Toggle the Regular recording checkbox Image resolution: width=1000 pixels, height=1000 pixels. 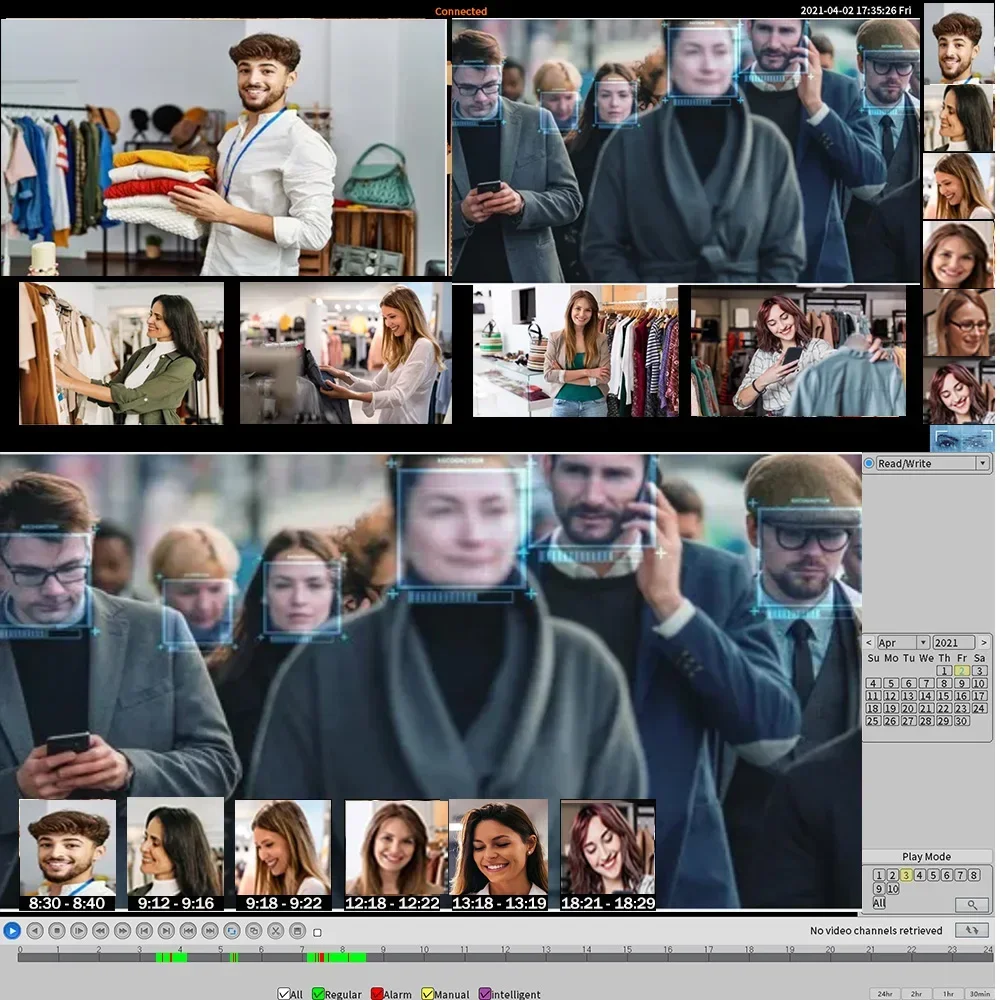318,994
